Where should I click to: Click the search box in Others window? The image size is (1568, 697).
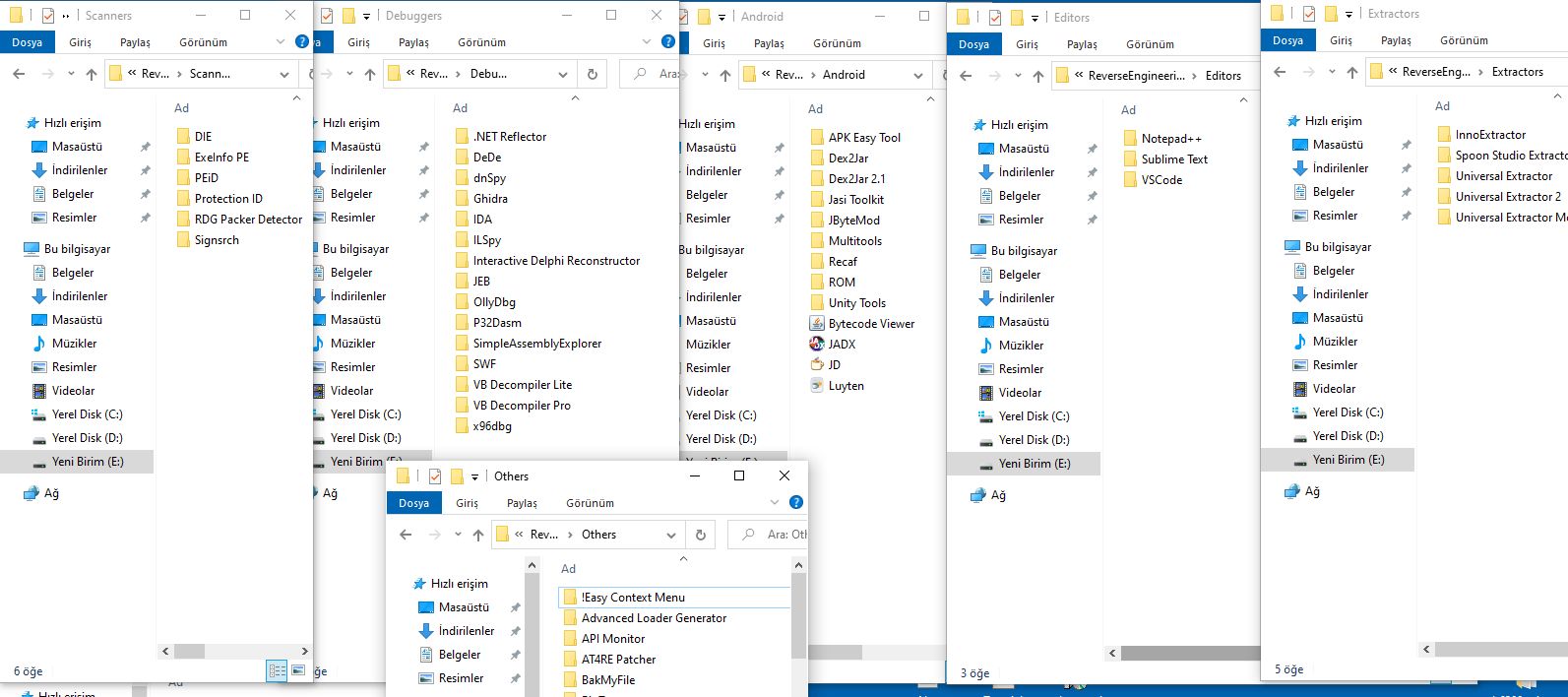pos(768,535)
